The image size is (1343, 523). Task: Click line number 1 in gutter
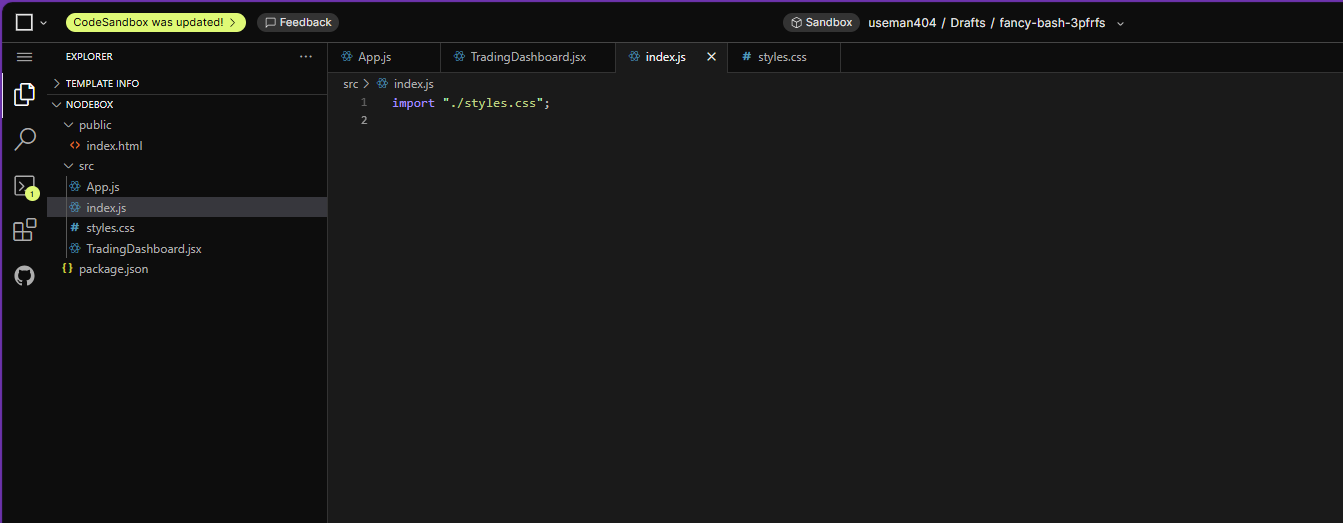[x=364, y=103]
